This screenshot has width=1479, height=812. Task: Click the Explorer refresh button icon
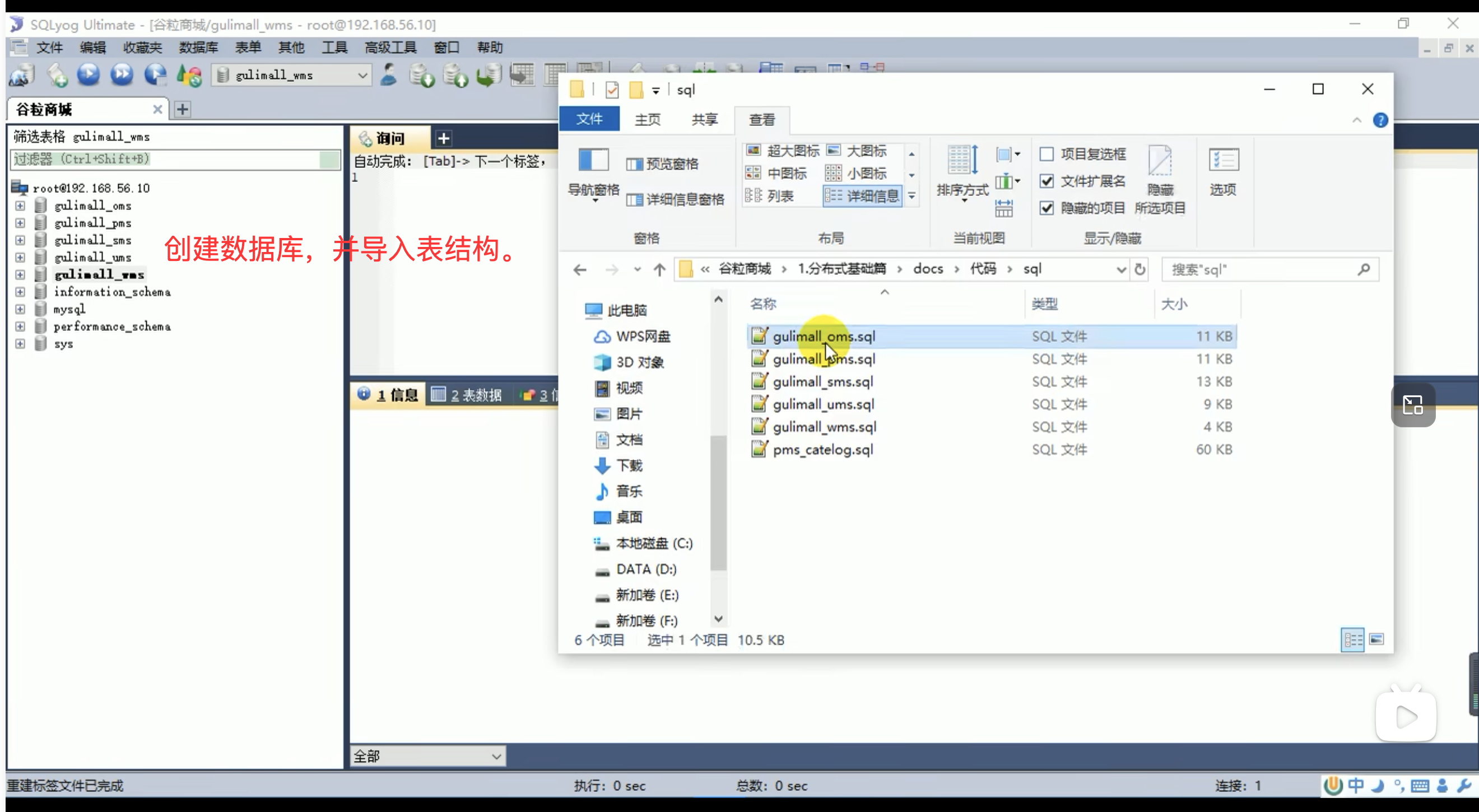pos(1140,269)
